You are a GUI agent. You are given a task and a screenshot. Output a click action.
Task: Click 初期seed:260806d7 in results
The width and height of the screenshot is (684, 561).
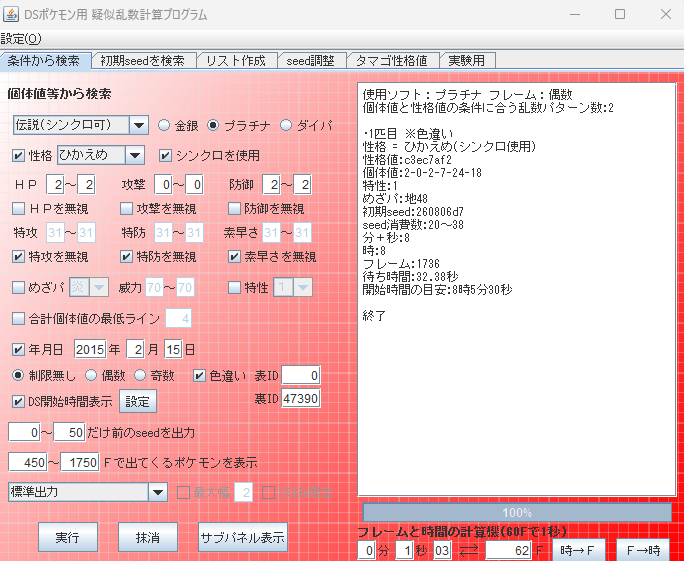[x=413, y=212]
